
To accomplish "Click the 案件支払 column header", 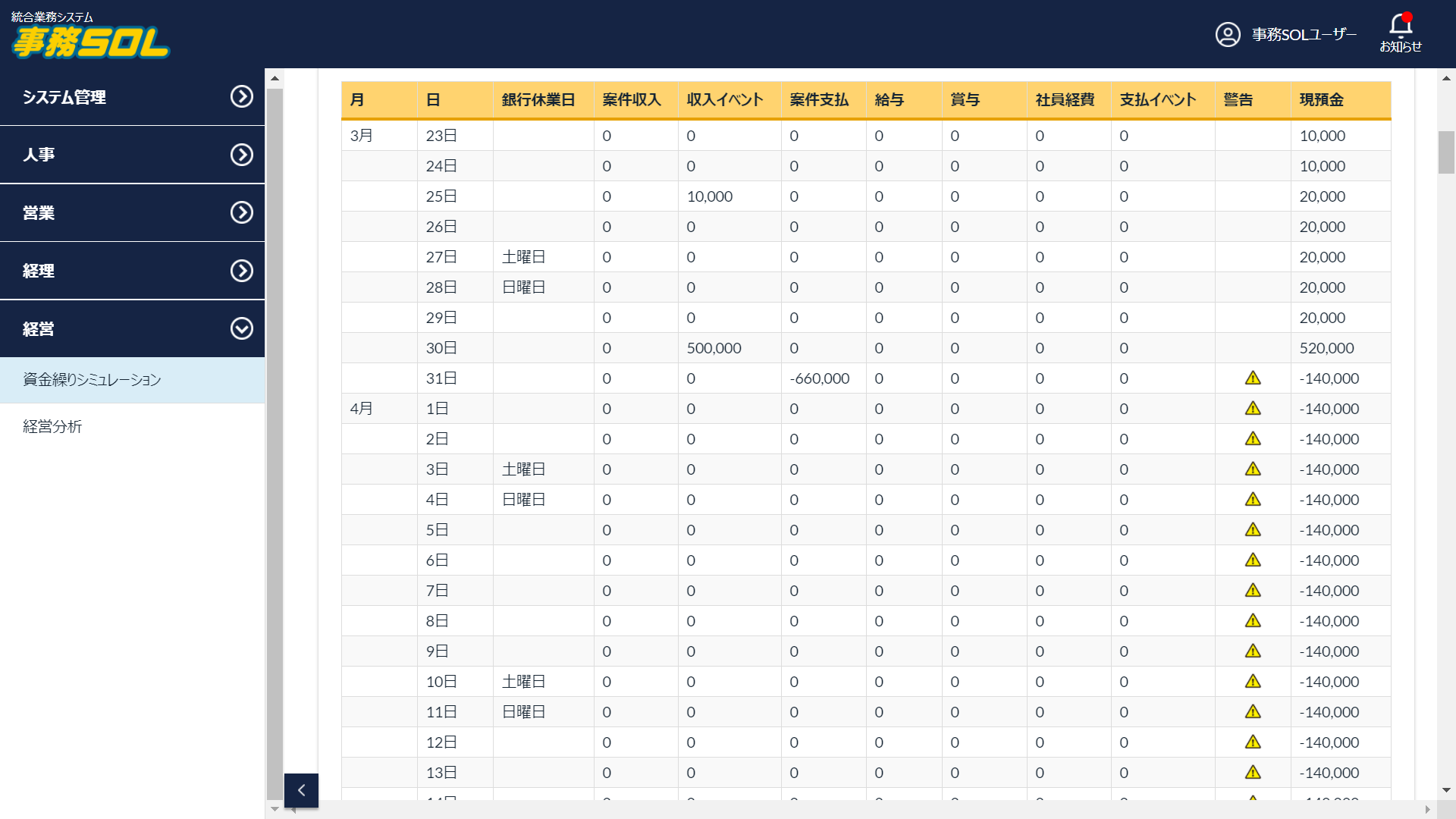I will pos(818,99).
